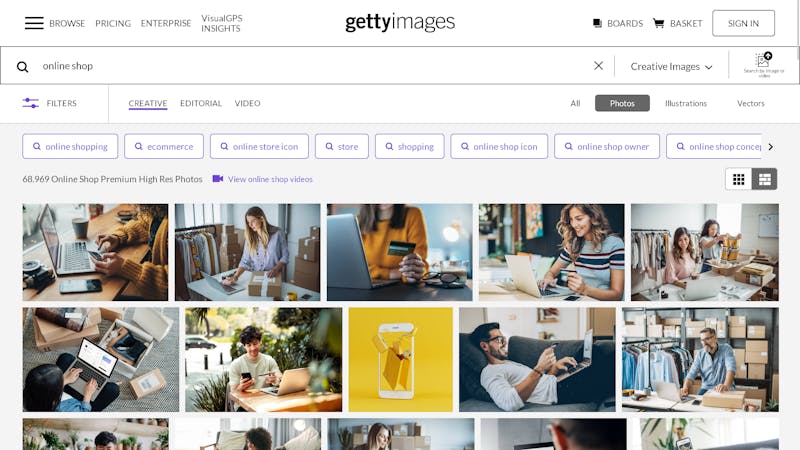Expand the Creative Images dropdown

[671, 66]
